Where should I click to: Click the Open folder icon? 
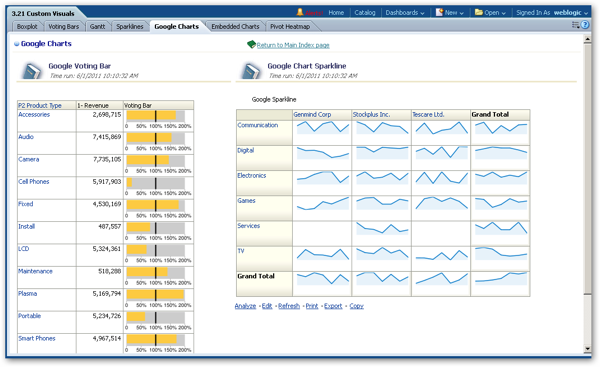(x=479, y=12)
